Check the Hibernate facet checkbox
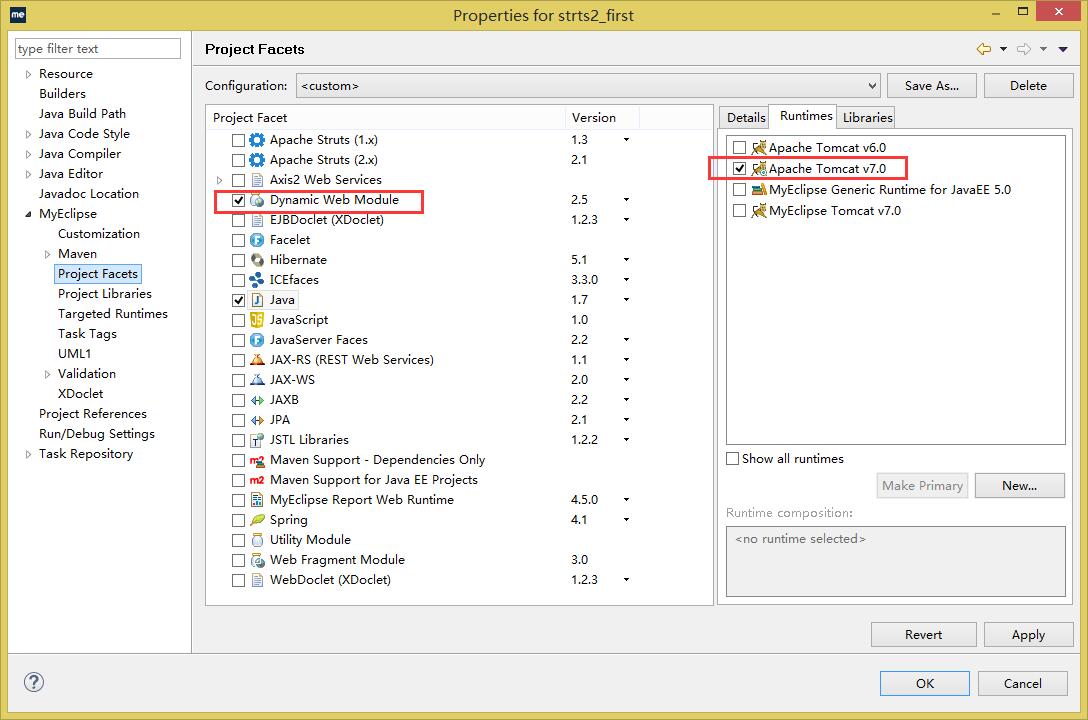The width and height of the screenshot is (1088, 720). (x=238, y=260)
